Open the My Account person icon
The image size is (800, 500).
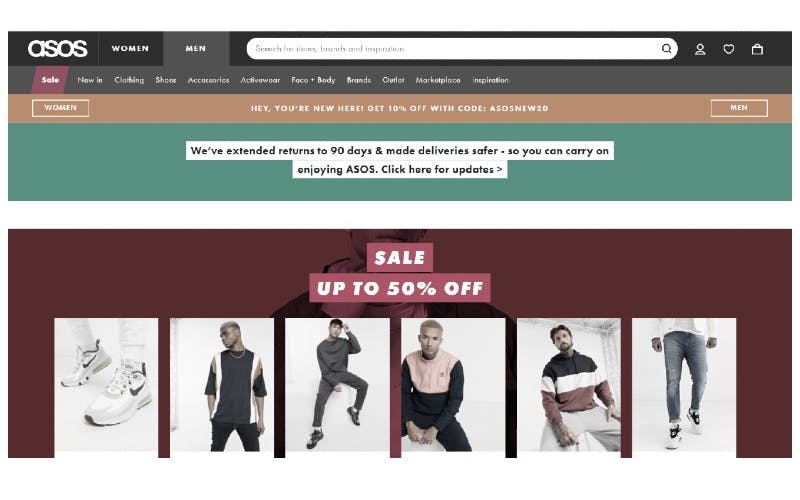coord(700,49)
